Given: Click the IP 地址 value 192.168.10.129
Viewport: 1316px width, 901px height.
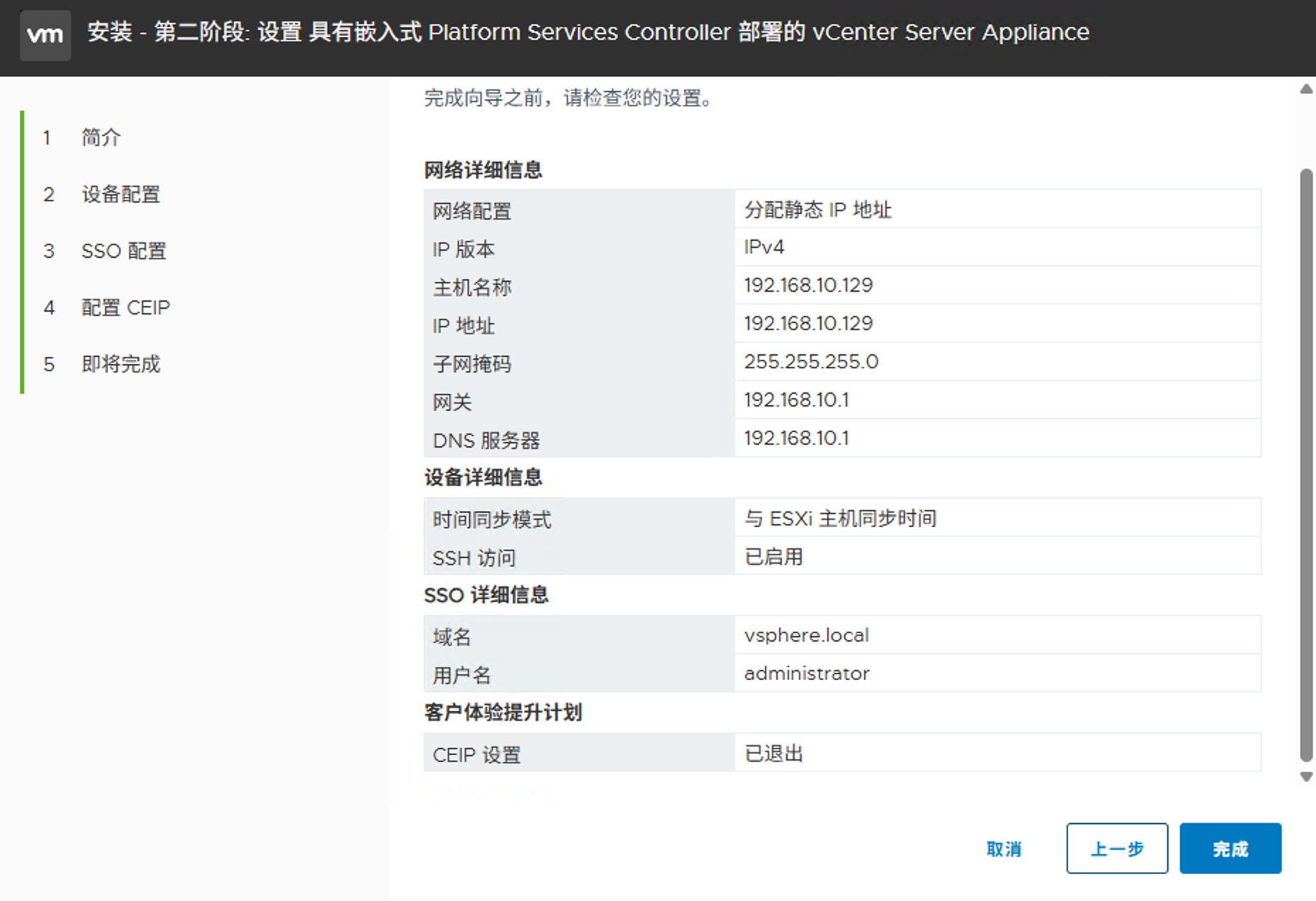Looking at the screenshot, I should (x=808, y=324).
